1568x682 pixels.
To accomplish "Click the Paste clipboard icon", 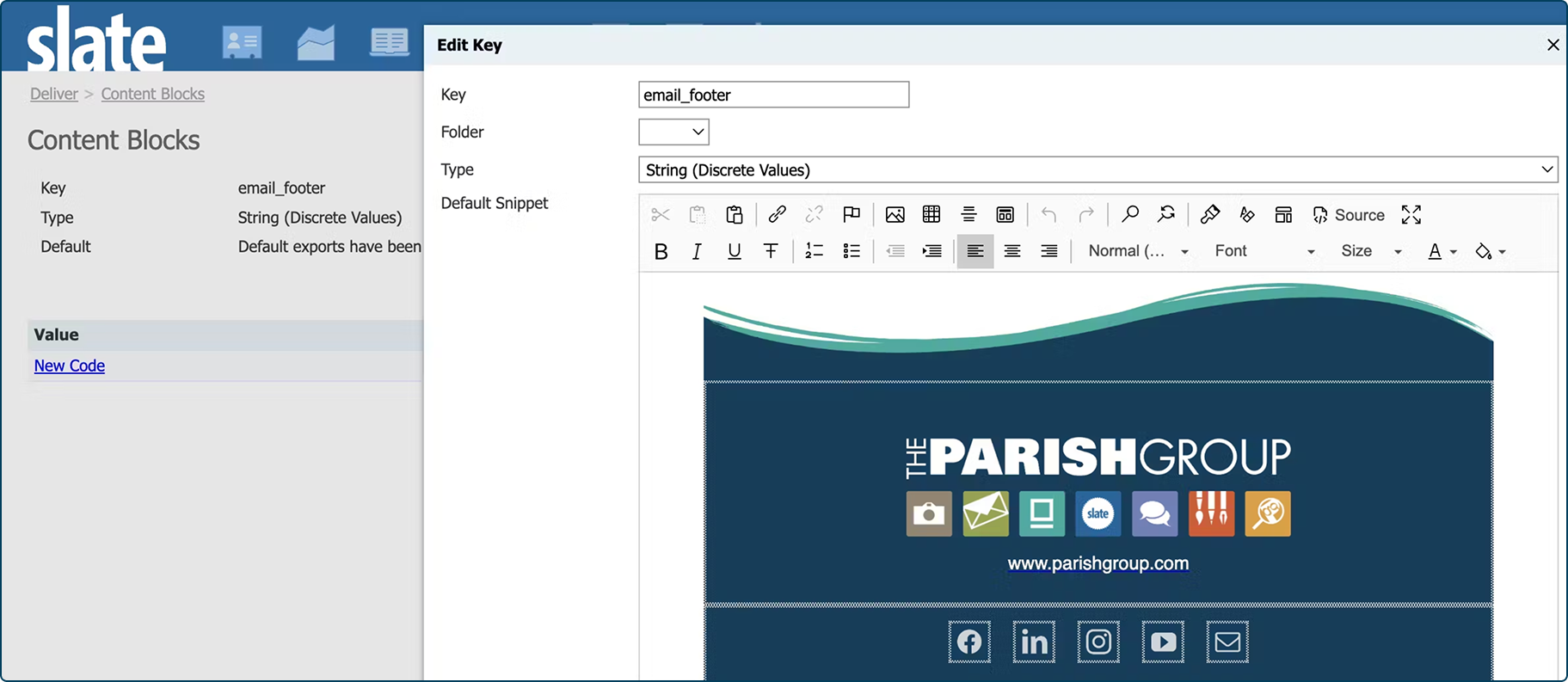I will pos(735,215).
